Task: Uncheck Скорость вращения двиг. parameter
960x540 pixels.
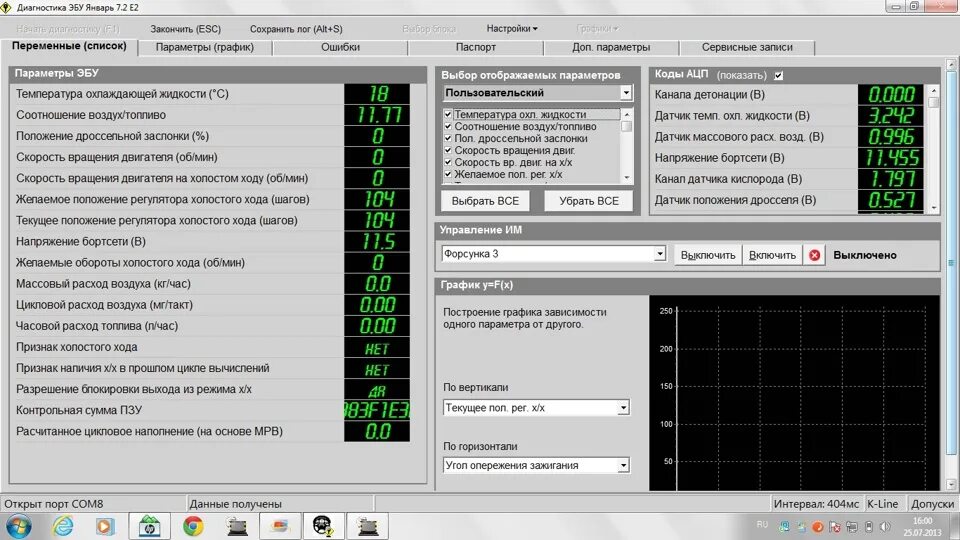Action: pos(448,150)
